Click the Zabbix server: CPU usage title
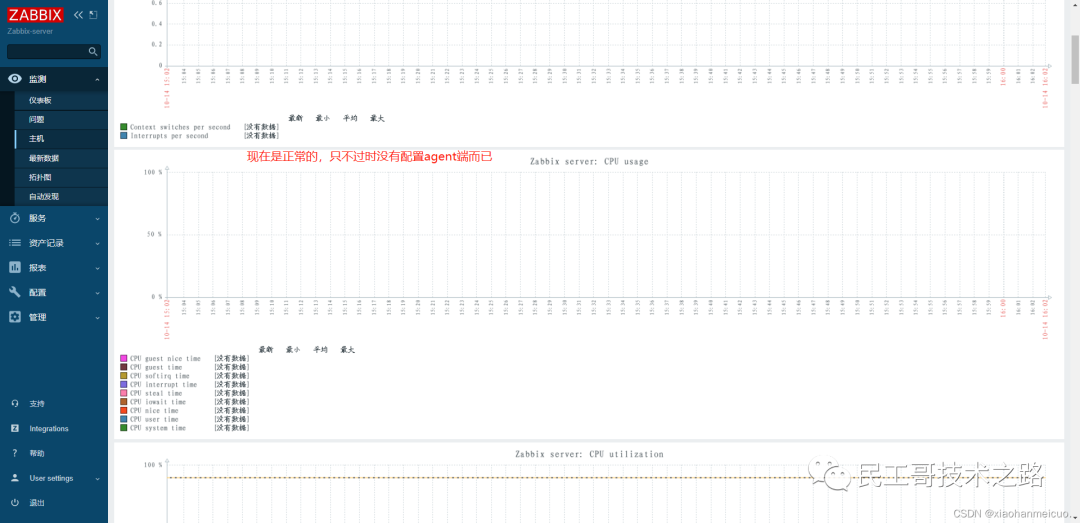The image size is (1080, 523). [x=589, y=161]
